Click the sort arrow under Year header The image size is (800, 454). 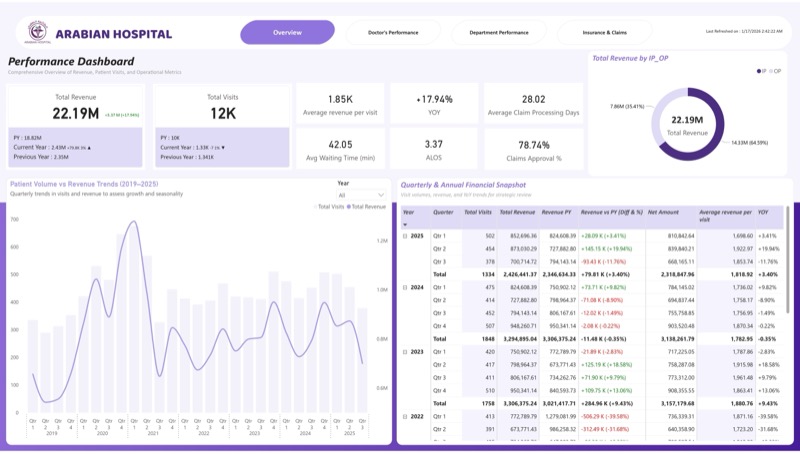click(406, 224)
